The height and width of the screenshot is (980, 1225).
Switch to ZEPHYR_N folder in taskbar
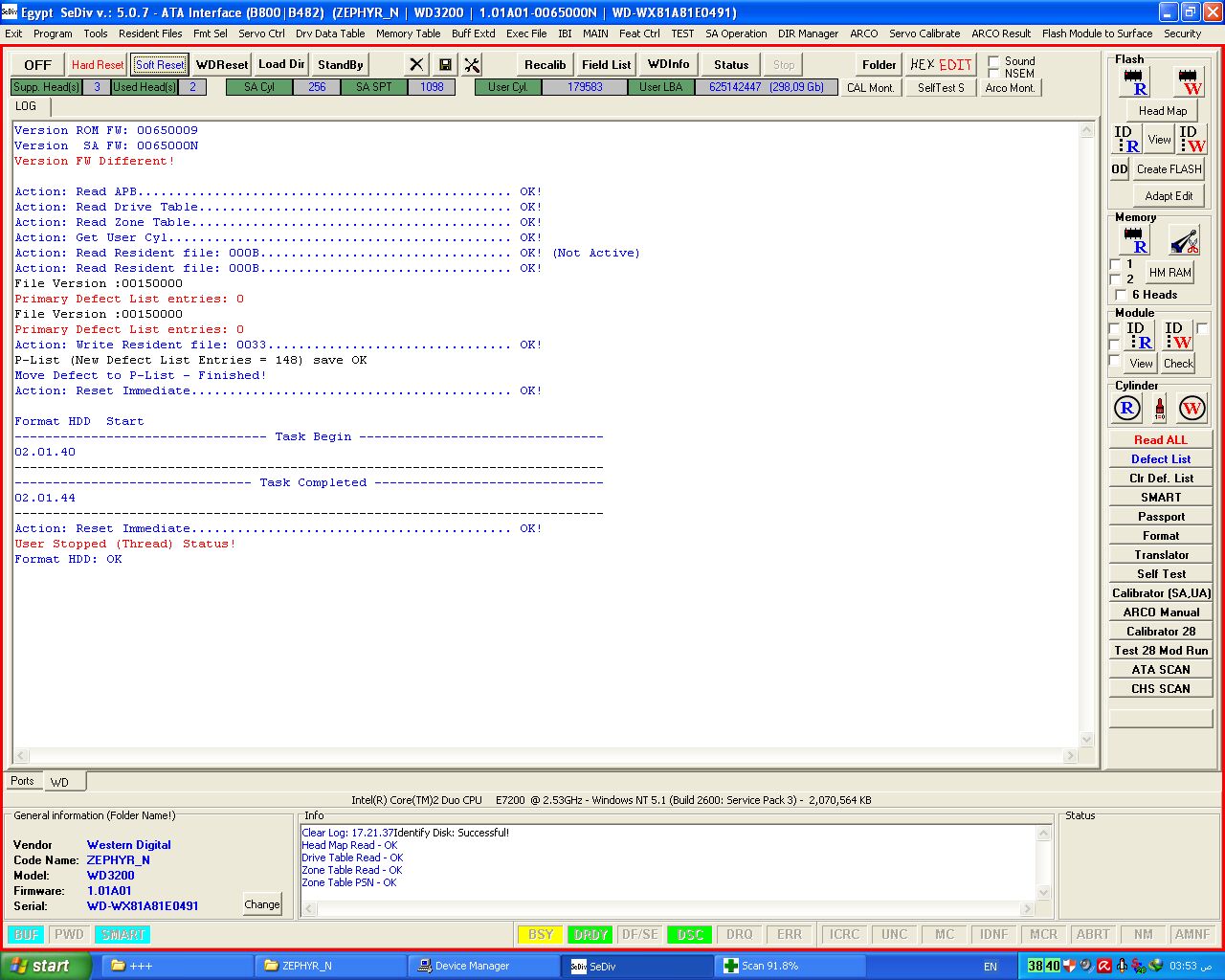[x=330, y=966]
